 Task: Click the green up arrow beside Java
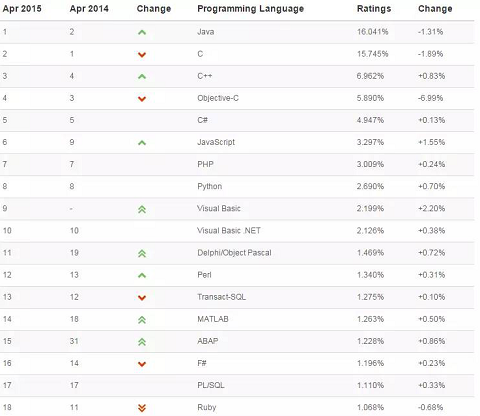tap(142, 32)
